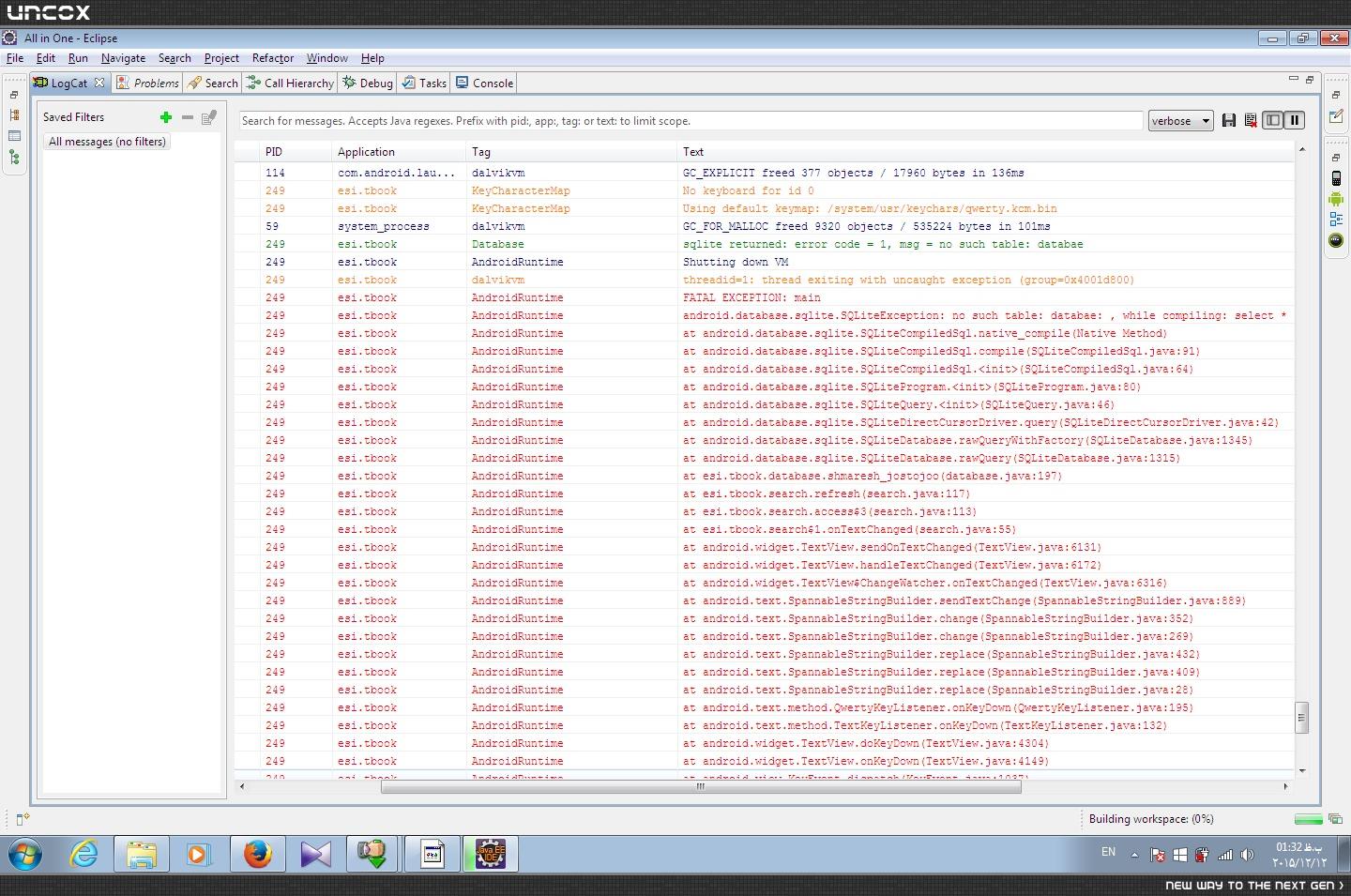Click the PID column header

tap(296, 152)
